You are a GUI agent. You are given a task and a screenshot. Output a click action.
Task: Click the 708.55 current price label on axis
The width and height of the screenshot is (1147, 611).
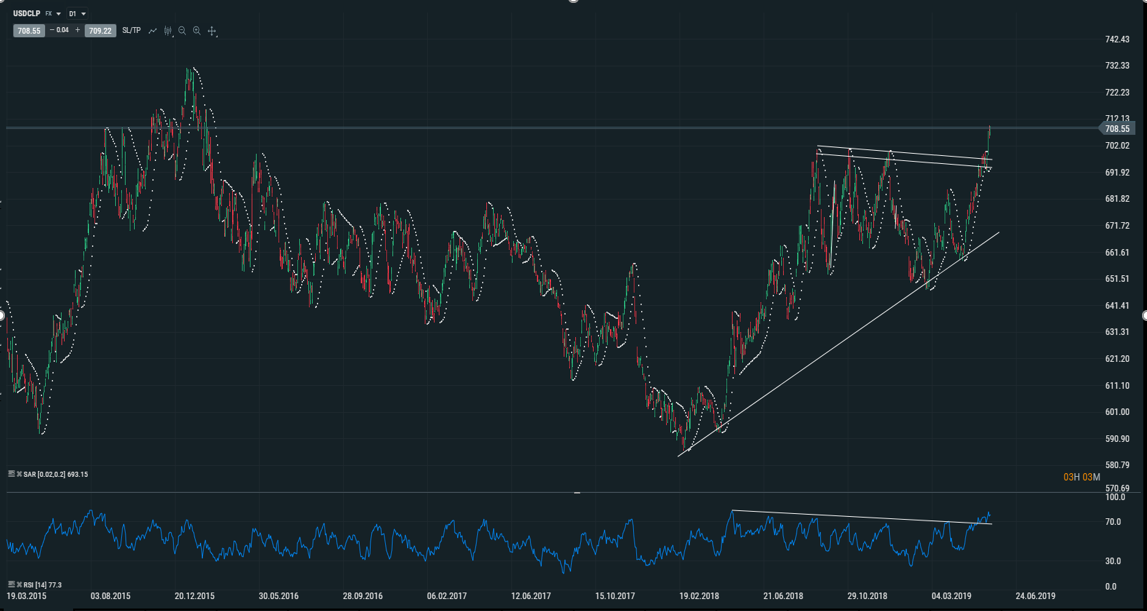1116,129
